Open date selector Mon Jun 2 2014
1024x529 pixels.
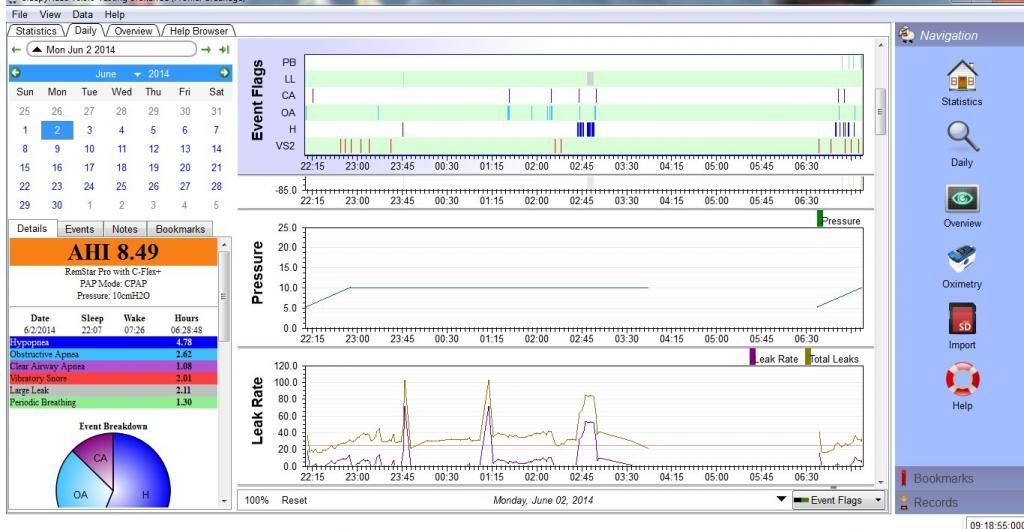[111, 50]
